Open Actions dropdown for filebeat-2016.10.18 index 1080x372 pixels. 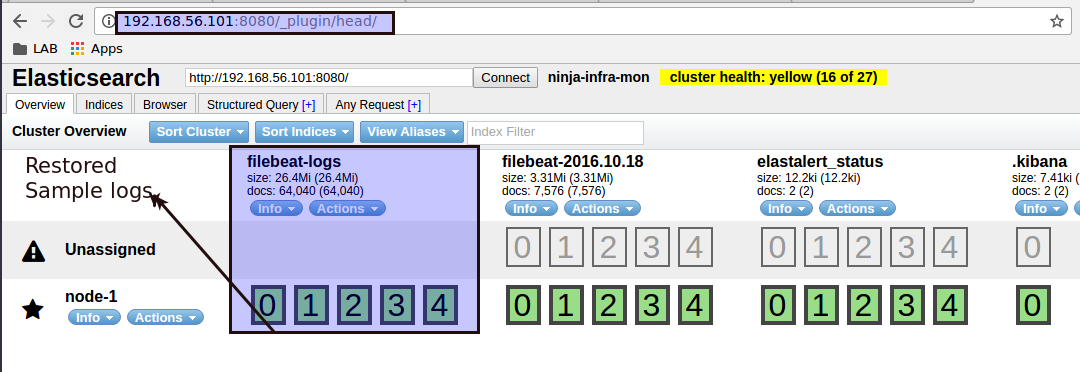(x=602, y=208)
